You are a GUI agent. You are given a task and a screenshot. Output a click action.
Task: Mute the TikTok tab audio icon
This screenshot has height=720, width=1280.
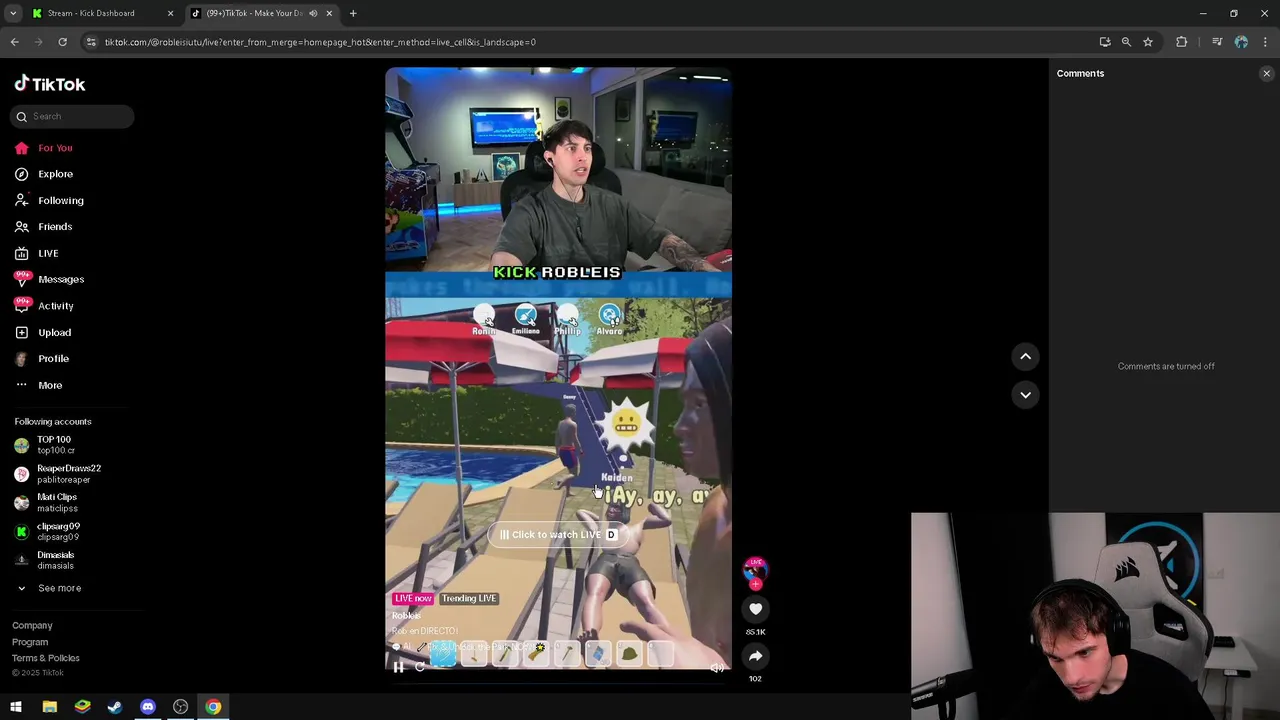coord(313,13)
